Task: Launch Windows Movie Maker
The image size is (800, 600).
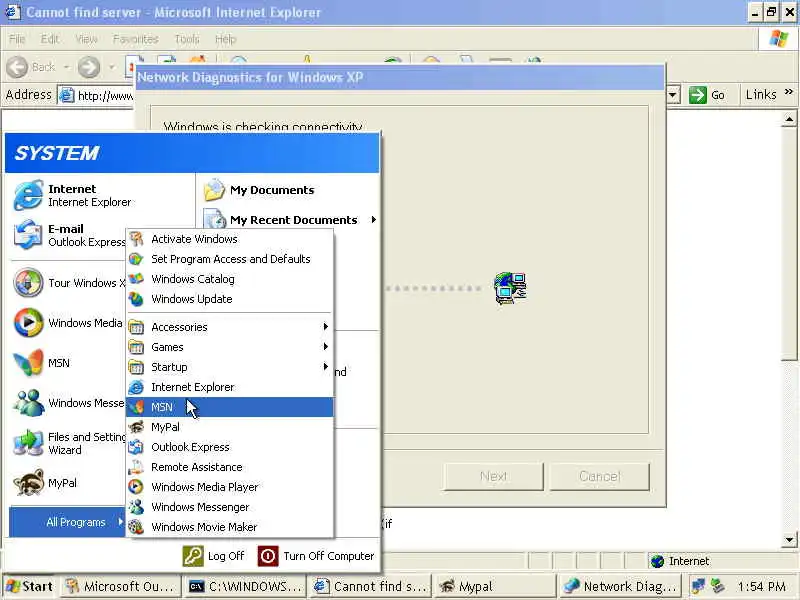Action: coord(230,527)
